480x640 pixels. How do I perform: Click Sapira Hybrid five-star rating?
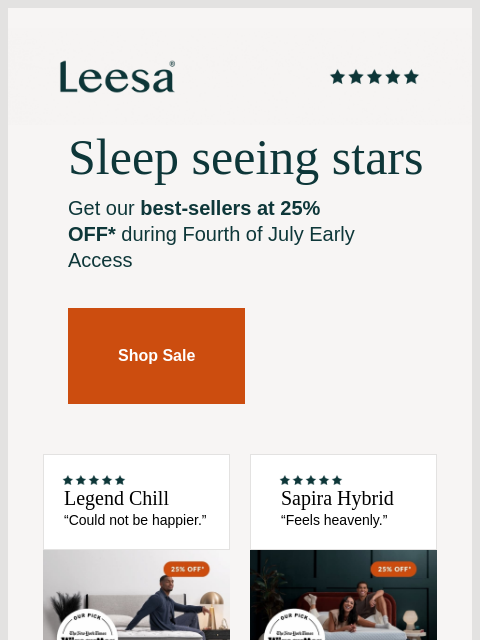(x=311, y=480)
